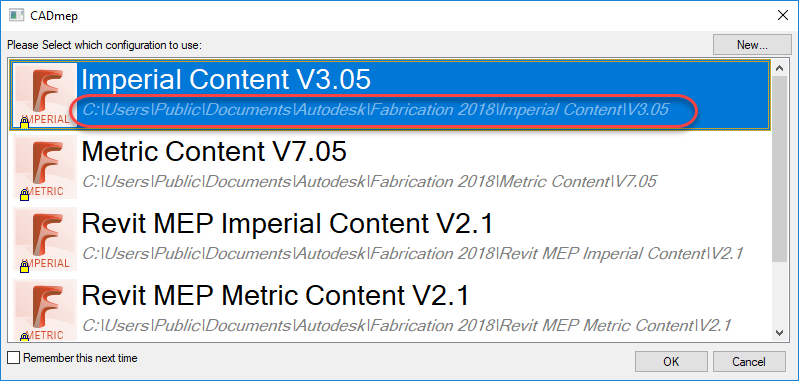The image size is (799, 381).
Task: Click the Imperial Content V3.05 Fabrication icon
Action: click(45, 95)
